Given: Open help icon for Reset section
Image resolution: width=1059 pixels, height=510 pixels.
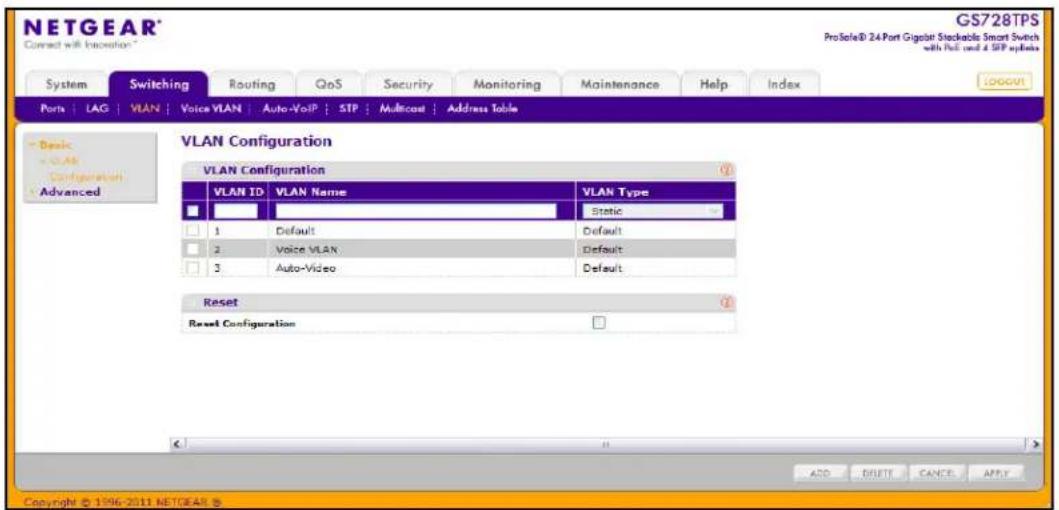Looking at the screenshot, I should 728,303.
